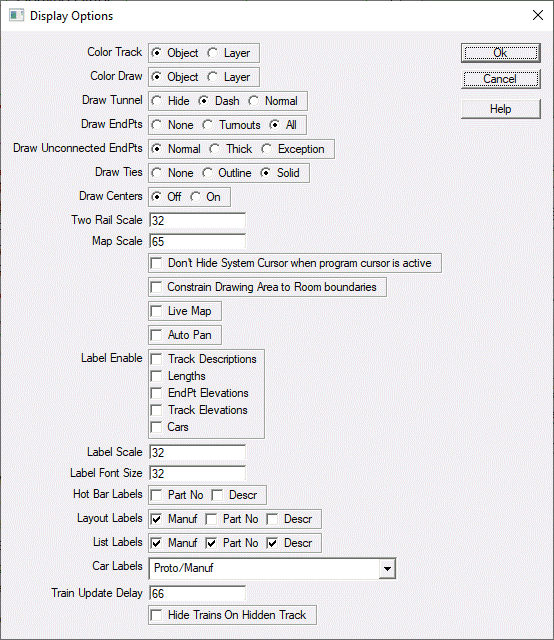Click the Display Options window icon

(x=16, y=16)
